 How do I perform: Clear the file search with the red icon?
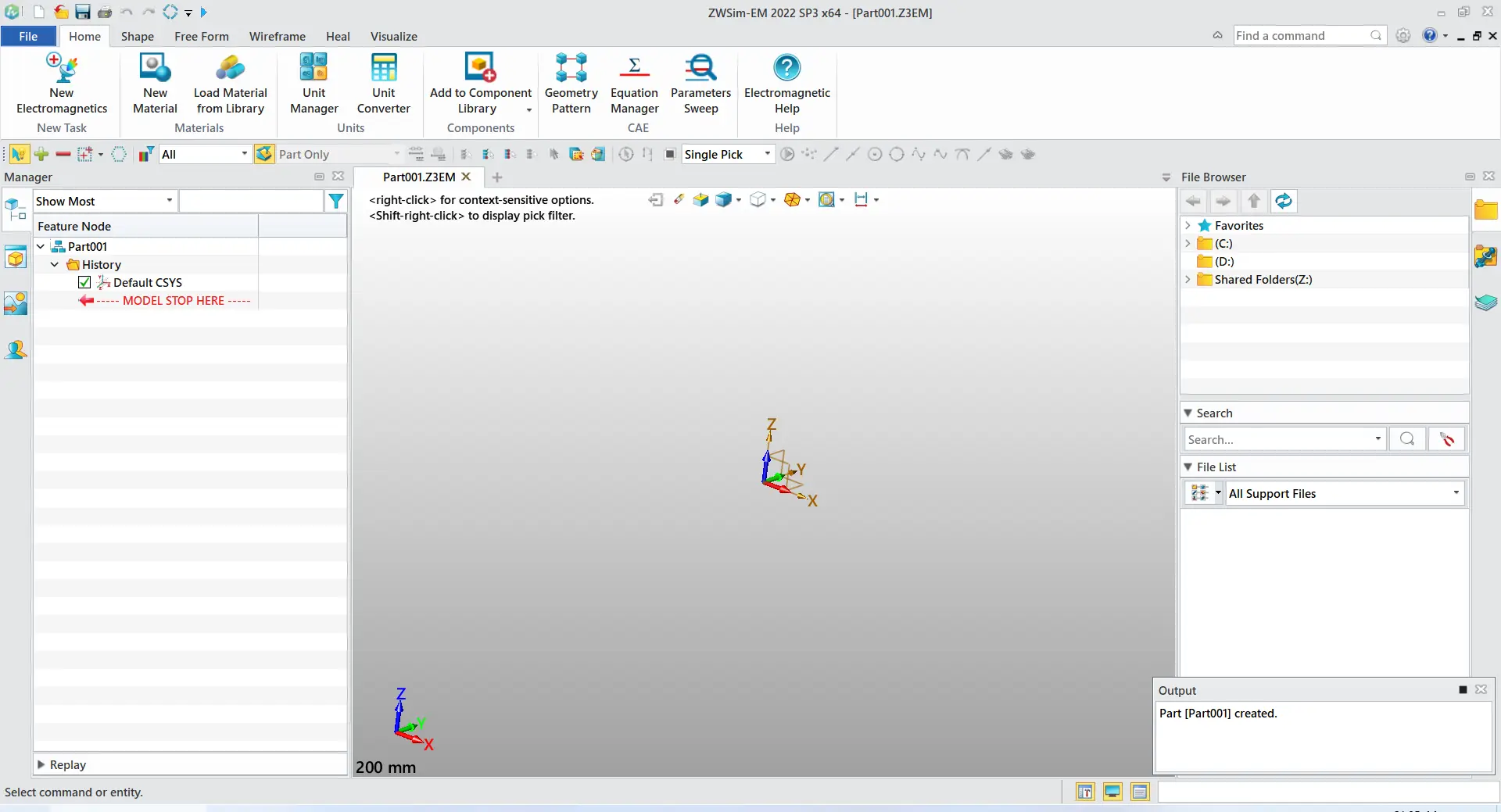pos(1446,439)
